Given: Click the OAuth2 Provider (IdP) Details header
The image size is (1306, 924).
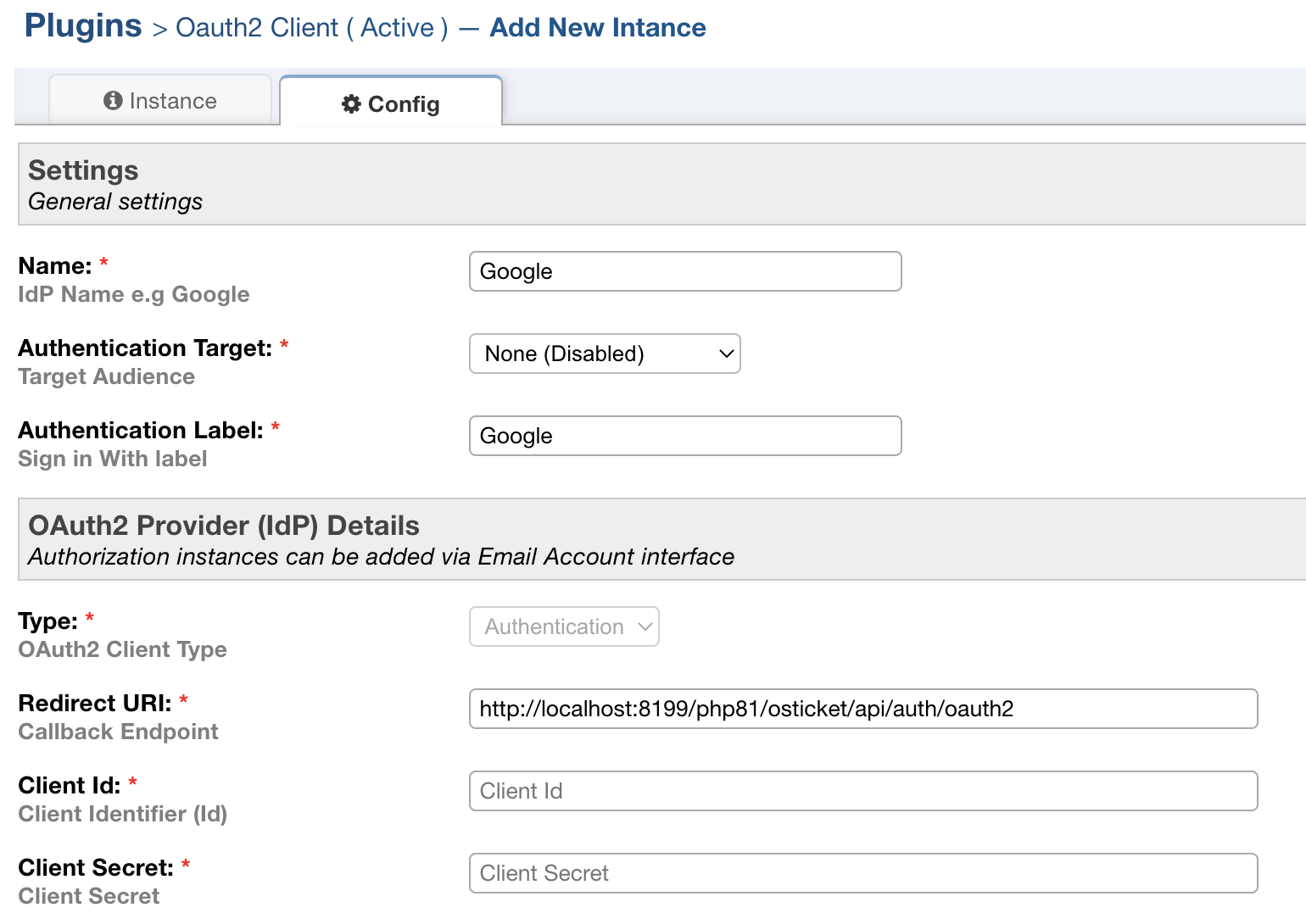Looking at the screenshot, I should [x=223, y=526].
